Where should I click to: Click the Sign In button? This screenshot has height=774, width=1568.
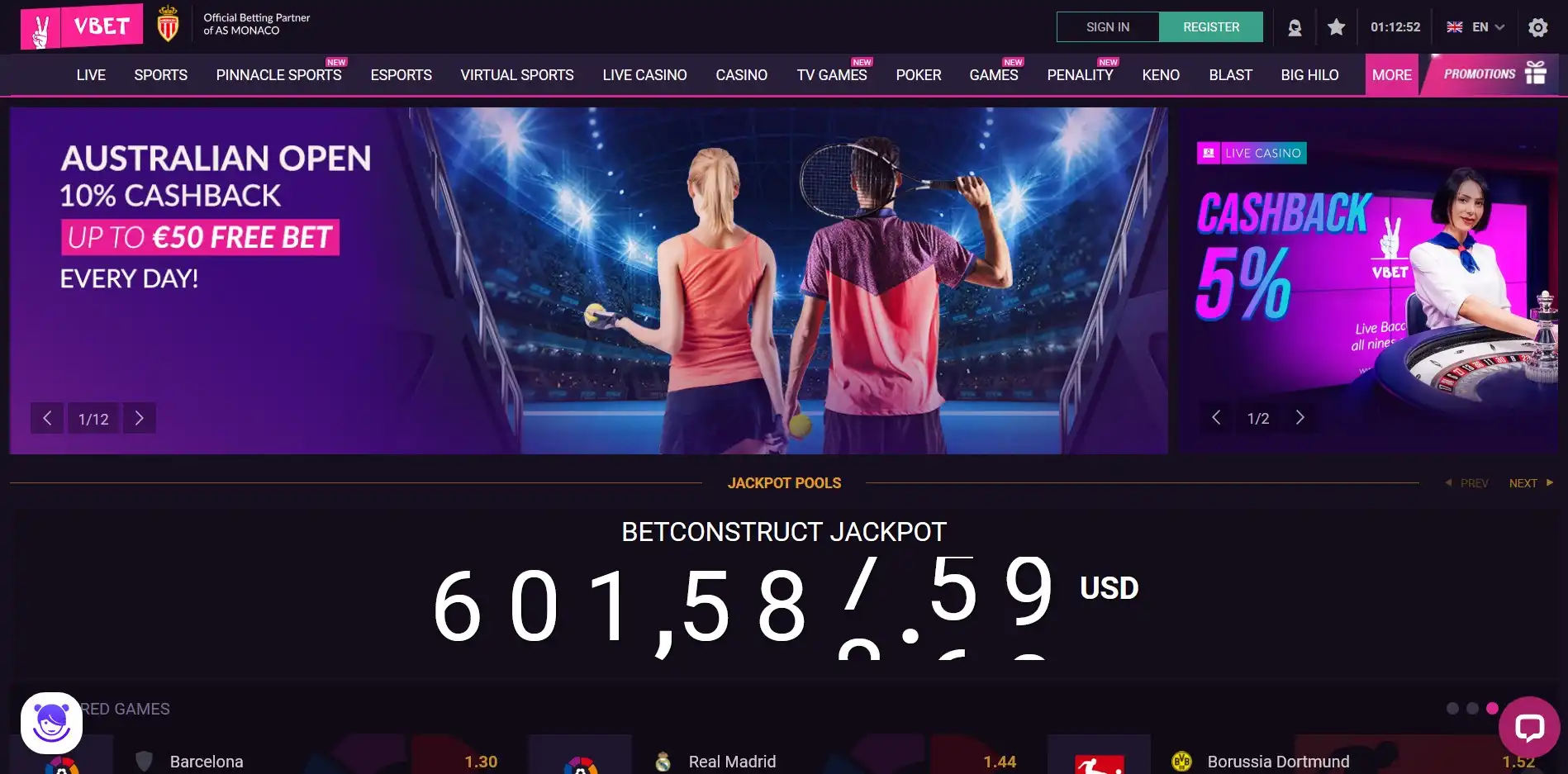(1108, 27)
